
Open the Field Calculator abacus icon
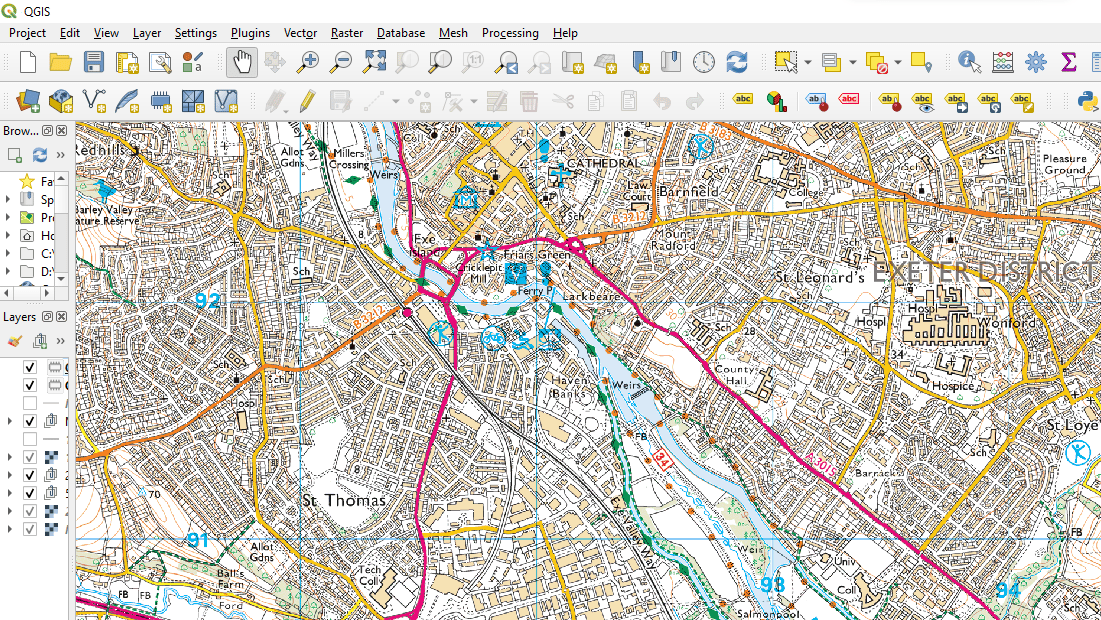(1003, 62)
